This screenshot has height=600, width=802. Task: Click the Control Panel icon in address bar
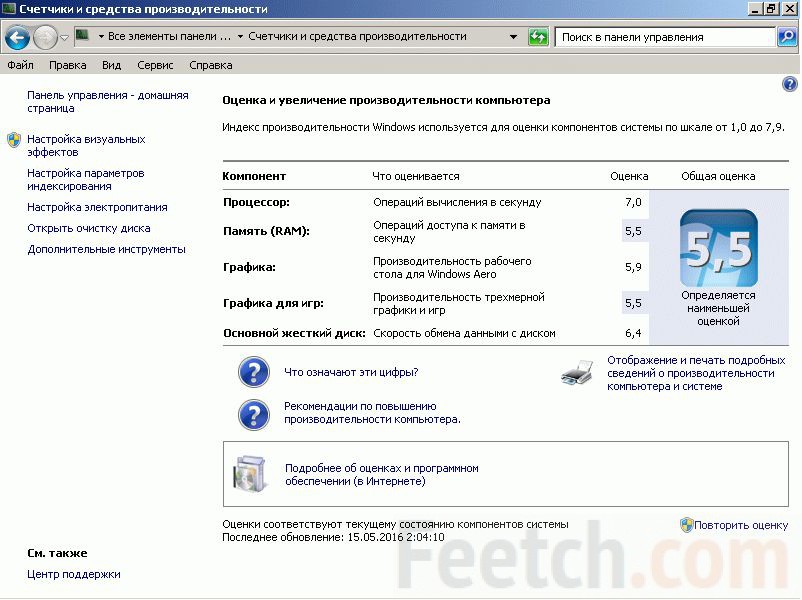82,36
